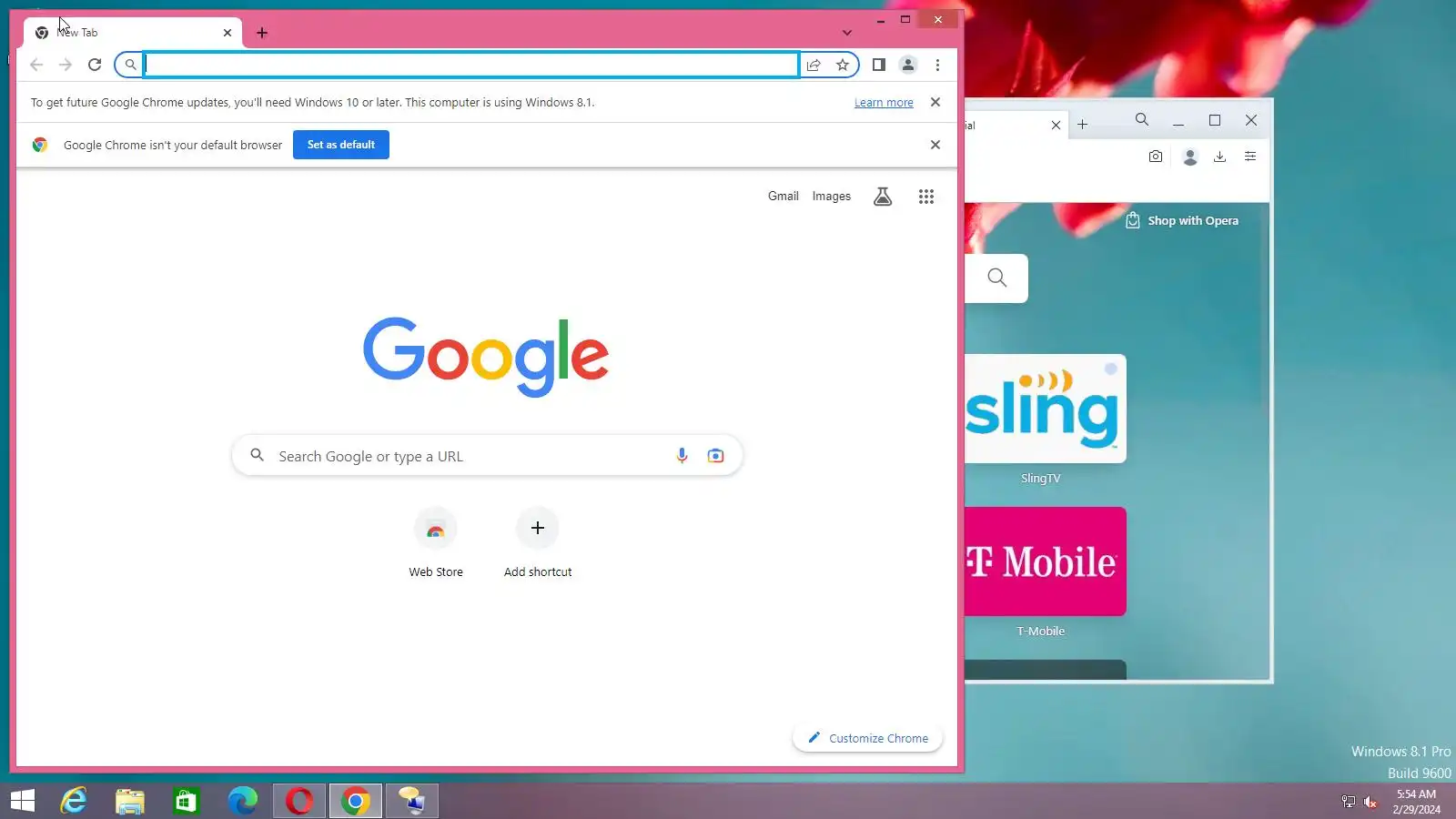Search tabs in Opera title bar

[x=1142, y=120]
